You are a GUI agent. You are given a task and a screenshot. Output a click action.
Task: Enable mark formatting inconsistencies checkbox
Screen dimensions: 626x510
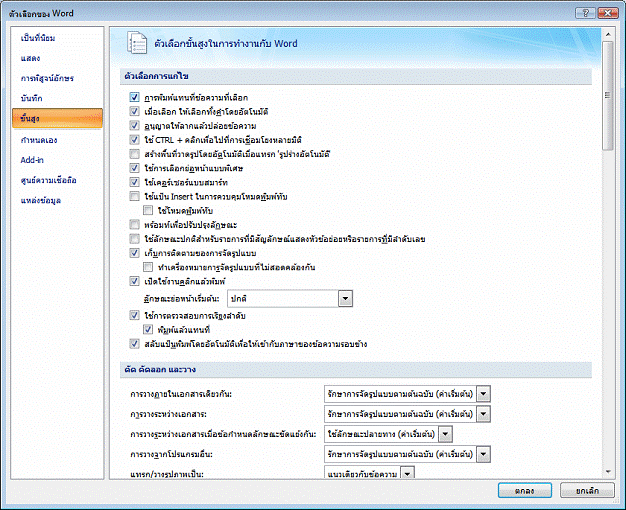[148, 267]
